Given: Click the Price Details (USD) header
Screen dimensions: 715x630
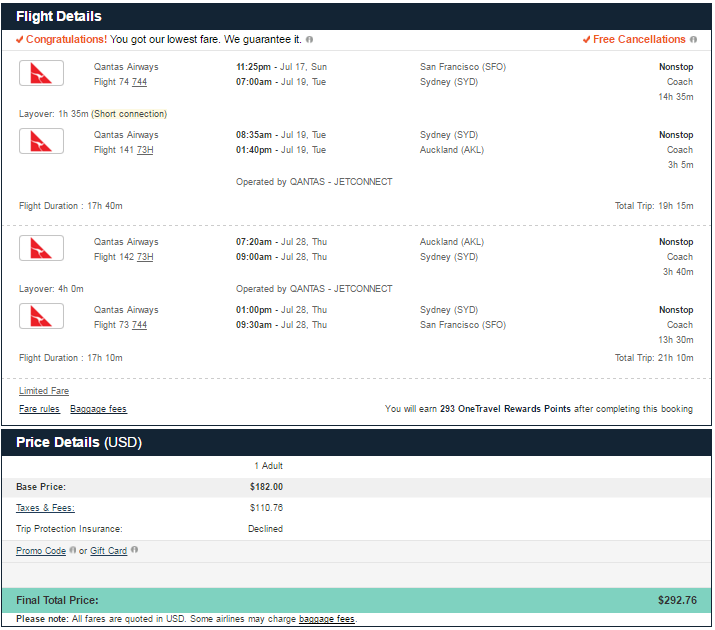Looking at the screenshot, I should tap(79, 442).
